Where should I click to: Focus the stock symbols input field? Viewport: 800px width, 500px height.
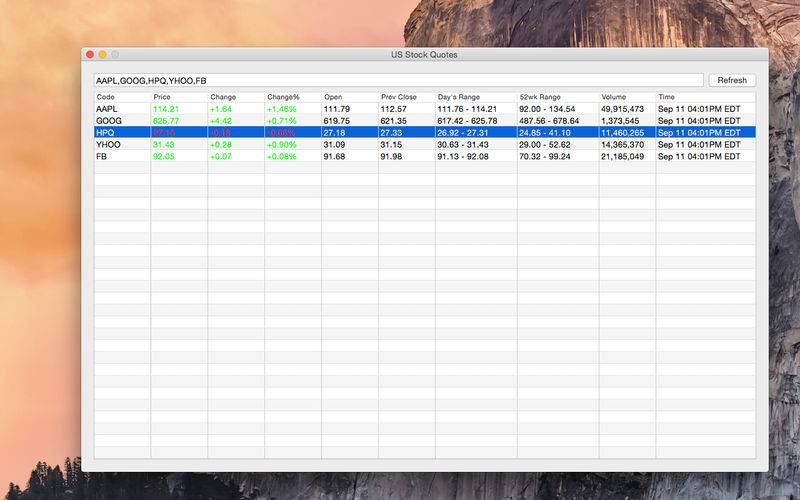398,80
